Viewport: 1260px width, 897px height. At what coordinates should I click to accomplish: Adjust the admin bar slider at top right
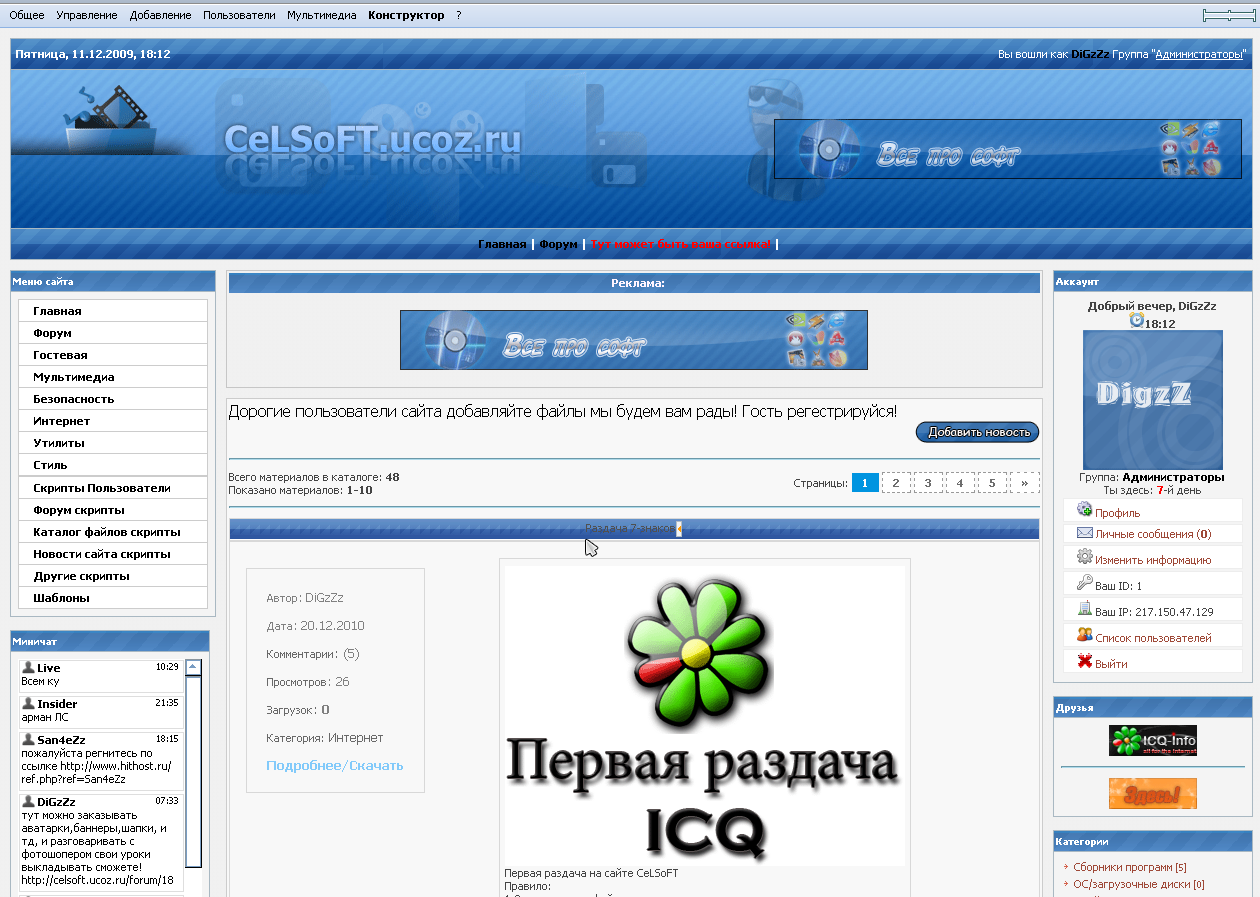pyautogui.click(x=1228, y=15)
